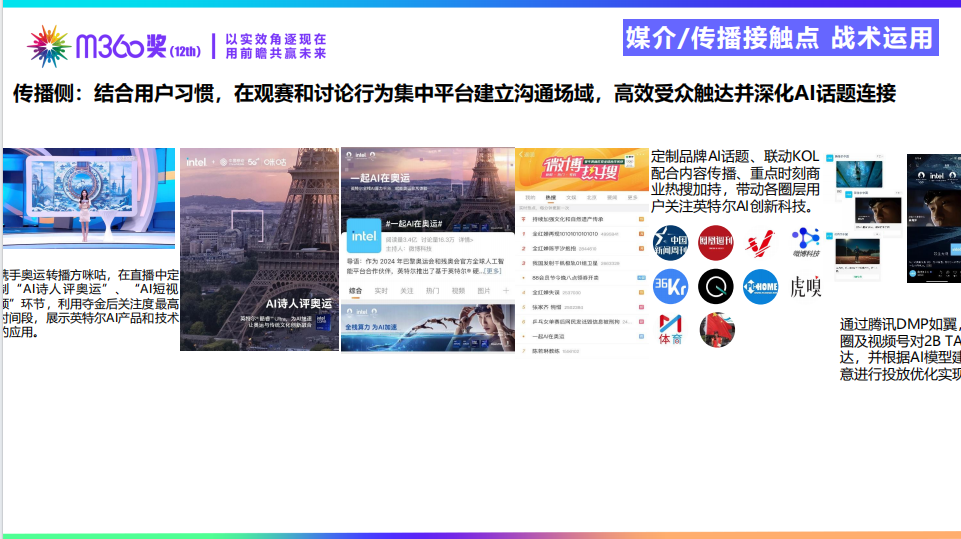Click the plus icon after 图片 tab
The image size is (961, 539).
[x=505, y=290]
